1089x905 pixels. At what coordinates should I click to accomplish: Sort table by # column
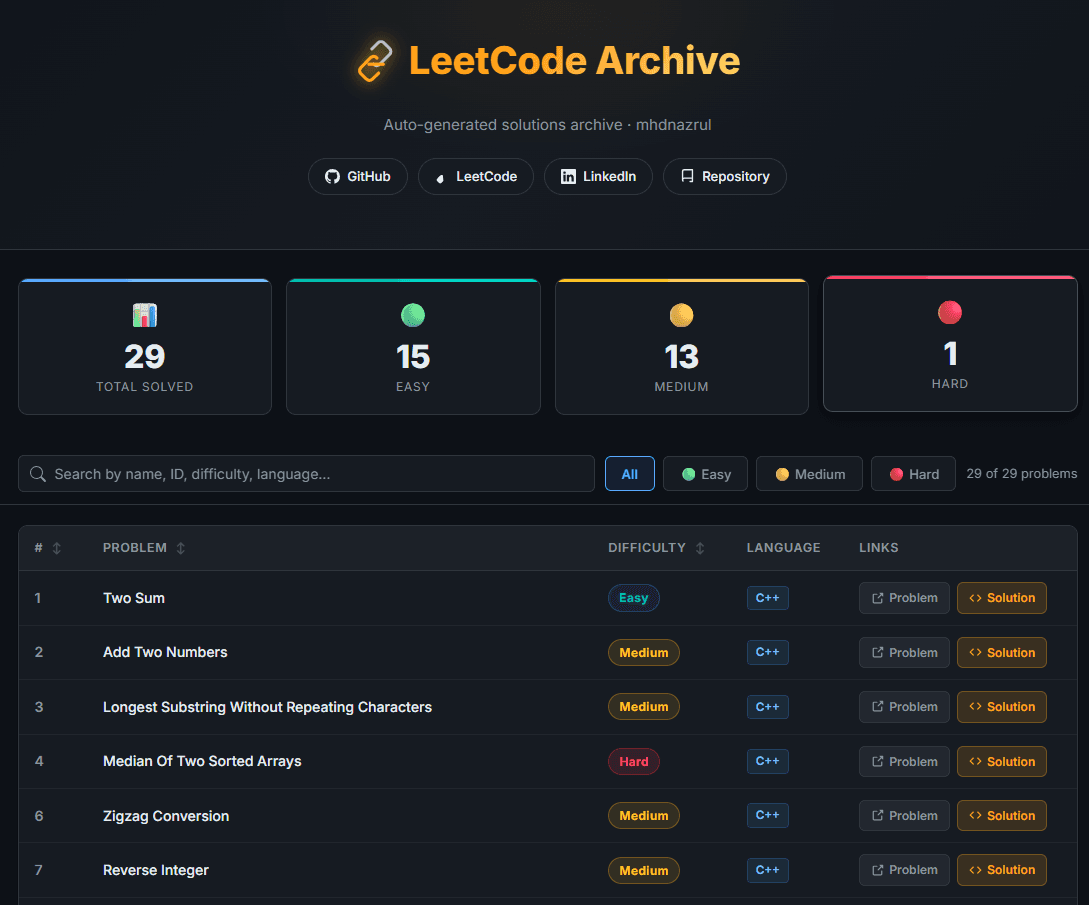(47, 548)
